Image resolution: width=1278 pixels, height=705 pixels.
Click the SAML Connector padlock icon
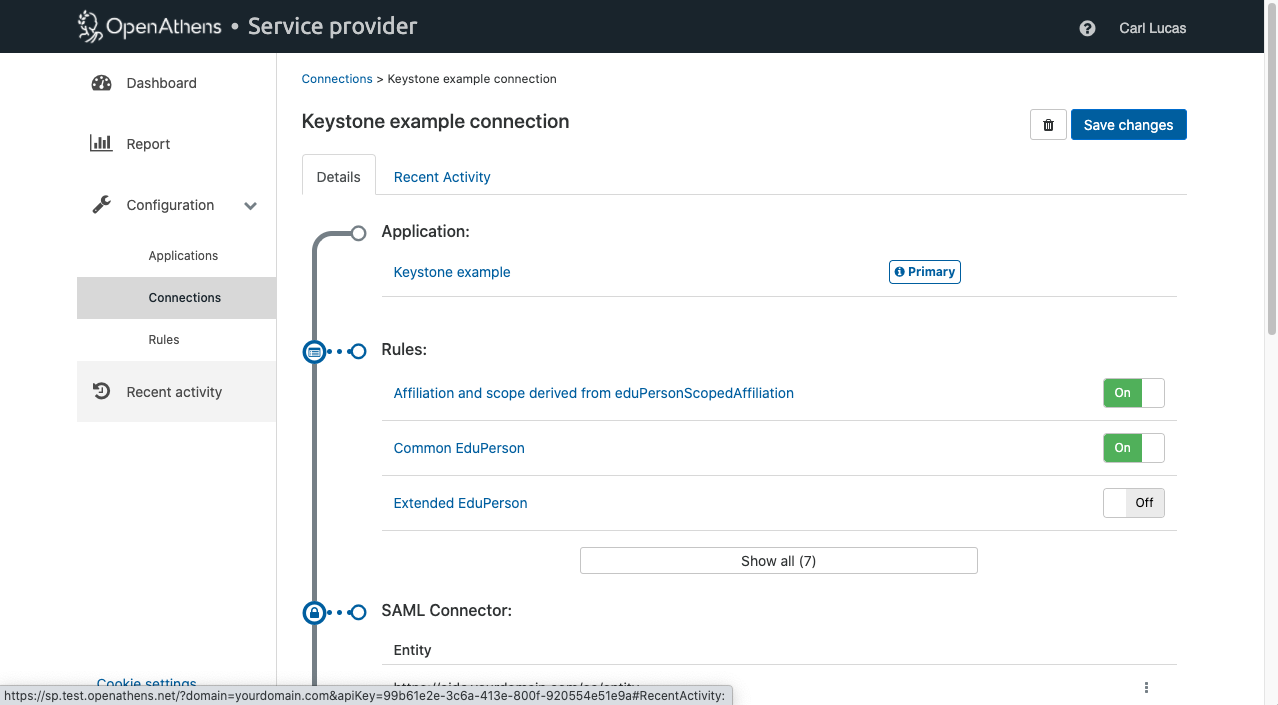pyautogui.click(x=314, y=613)
